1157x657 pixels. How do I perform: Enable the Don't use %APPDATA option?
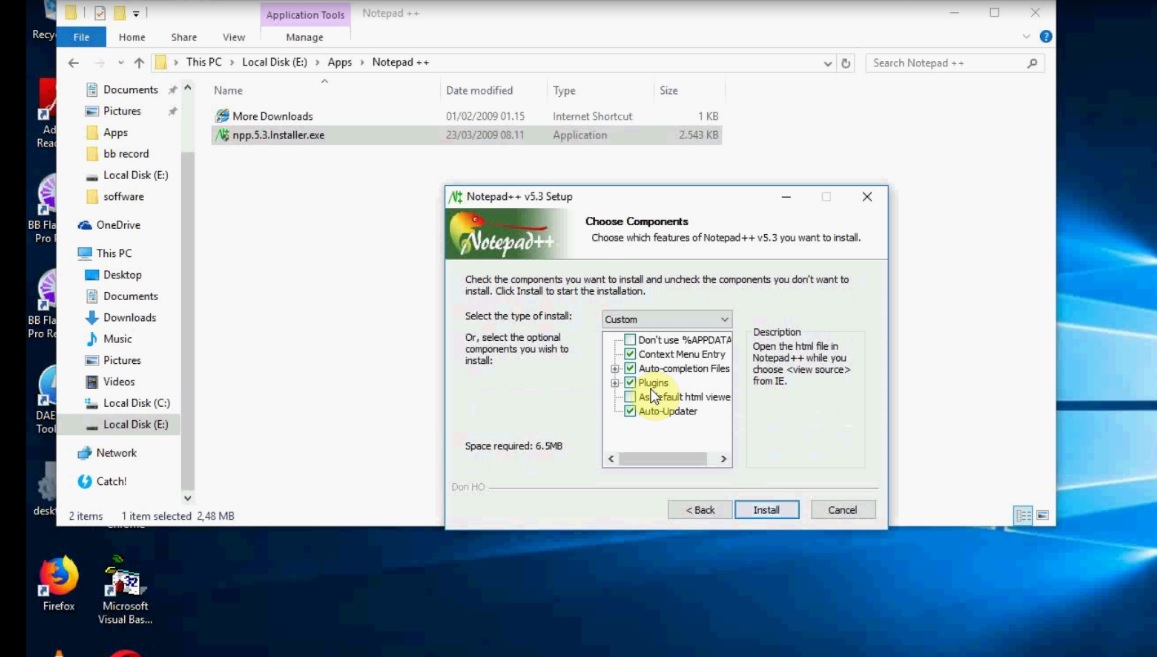point(630,340)
